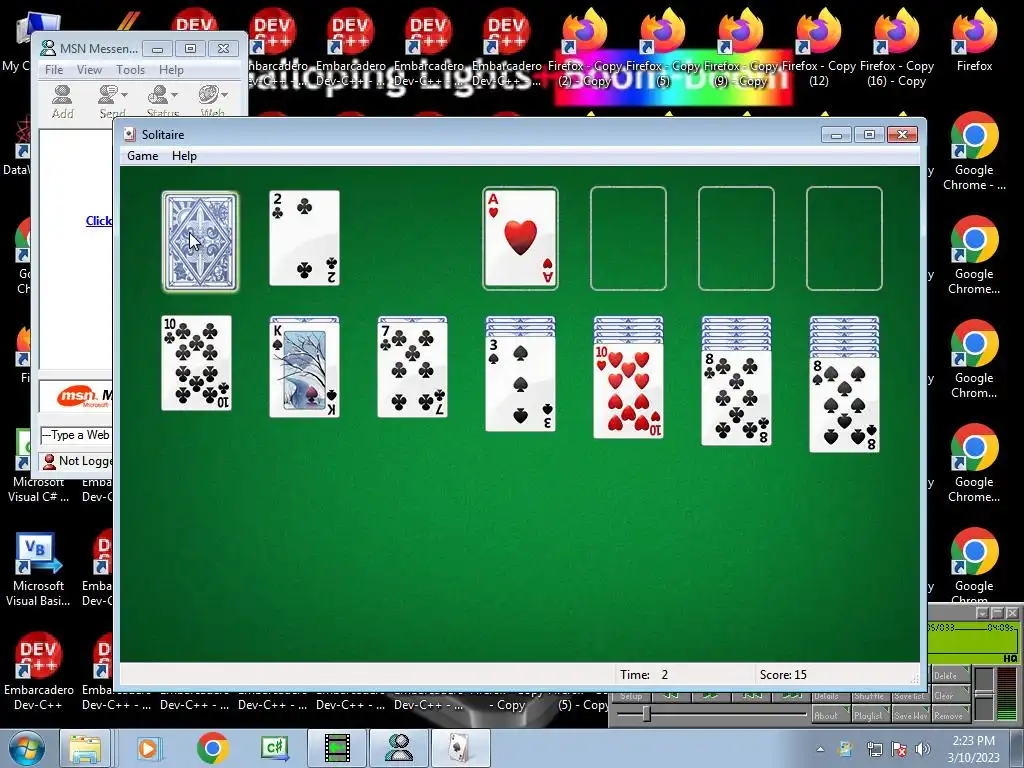Select the 10 of hearts card
1024x768 pixels.
[628, 391]
